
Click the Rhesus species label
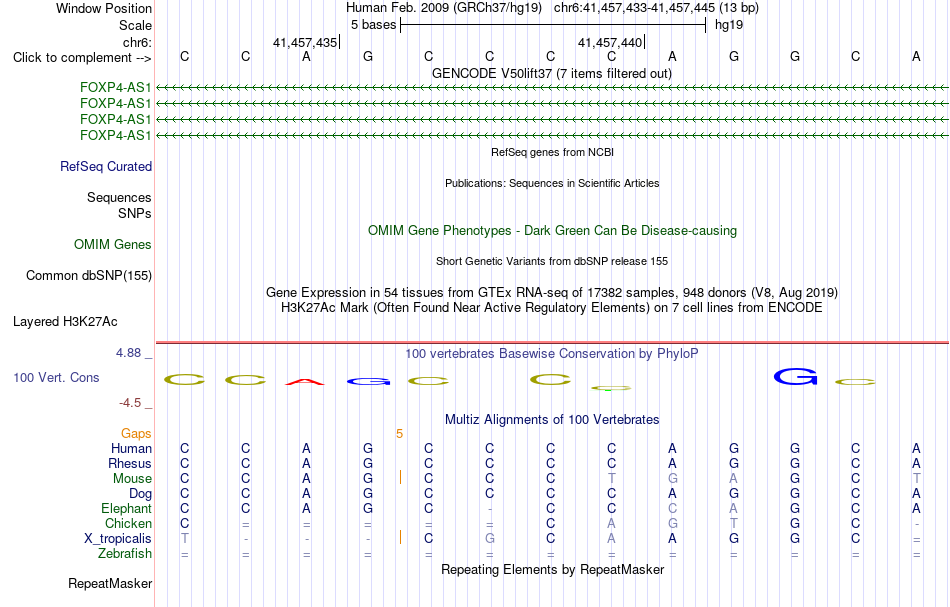coord(130,463)
